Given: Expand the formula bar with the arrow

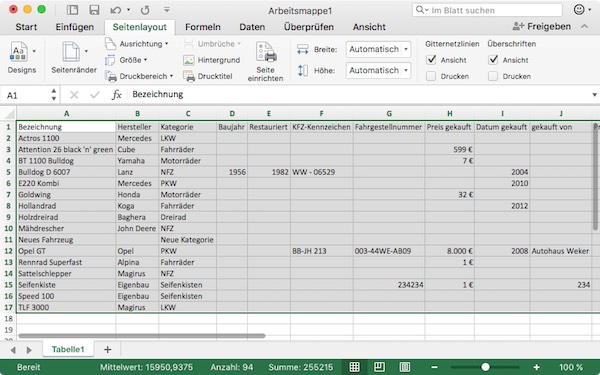Looking at the screenshot, I should pos(594,95).
